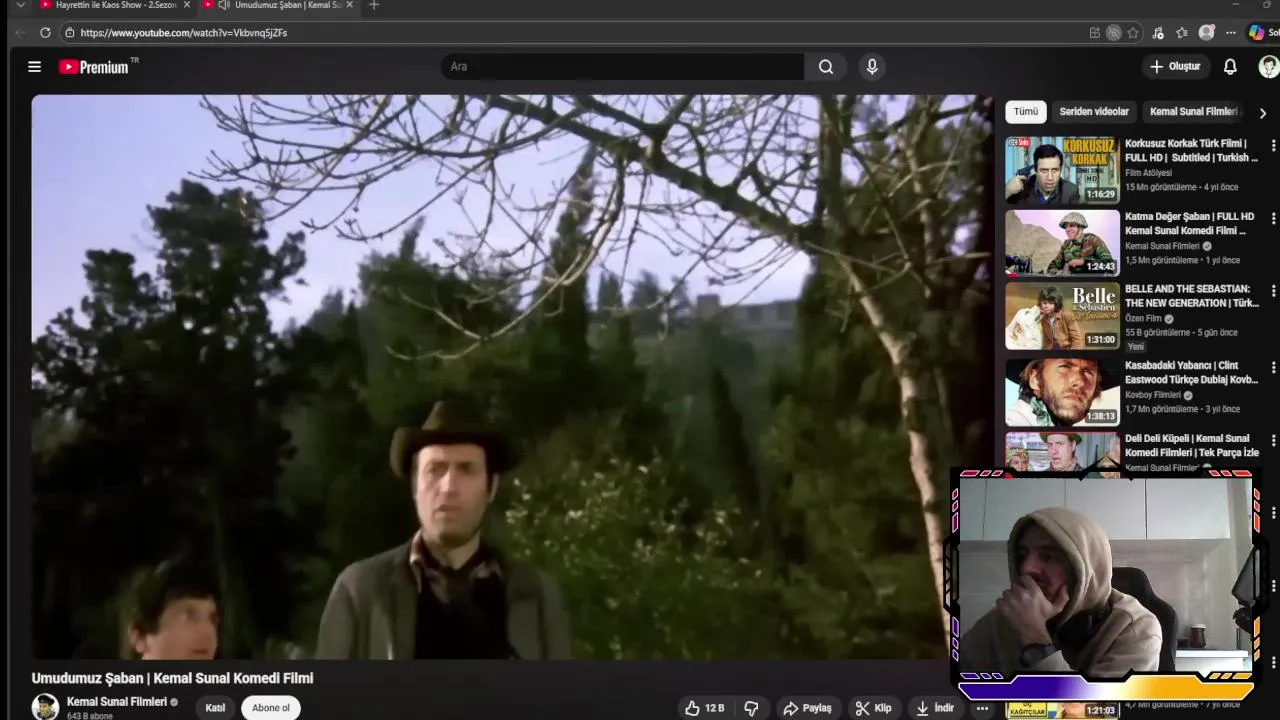Open Katma Değer Şaban video title
The image size is (1280, 720).
point(1189,223)
